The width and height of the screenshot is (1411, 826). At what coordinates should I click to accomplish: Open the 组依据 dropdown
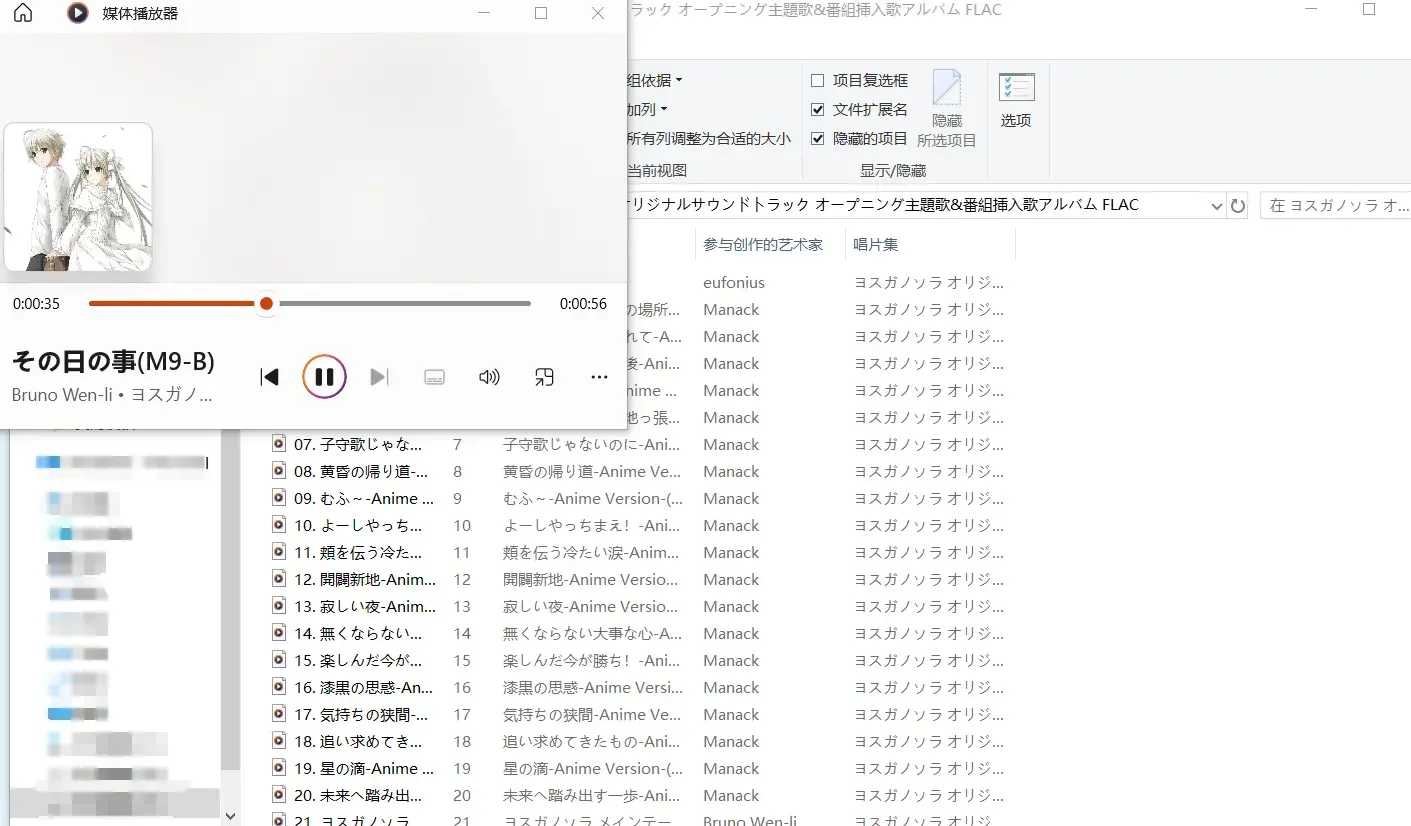pyautogui.click(x=655, y=81)
